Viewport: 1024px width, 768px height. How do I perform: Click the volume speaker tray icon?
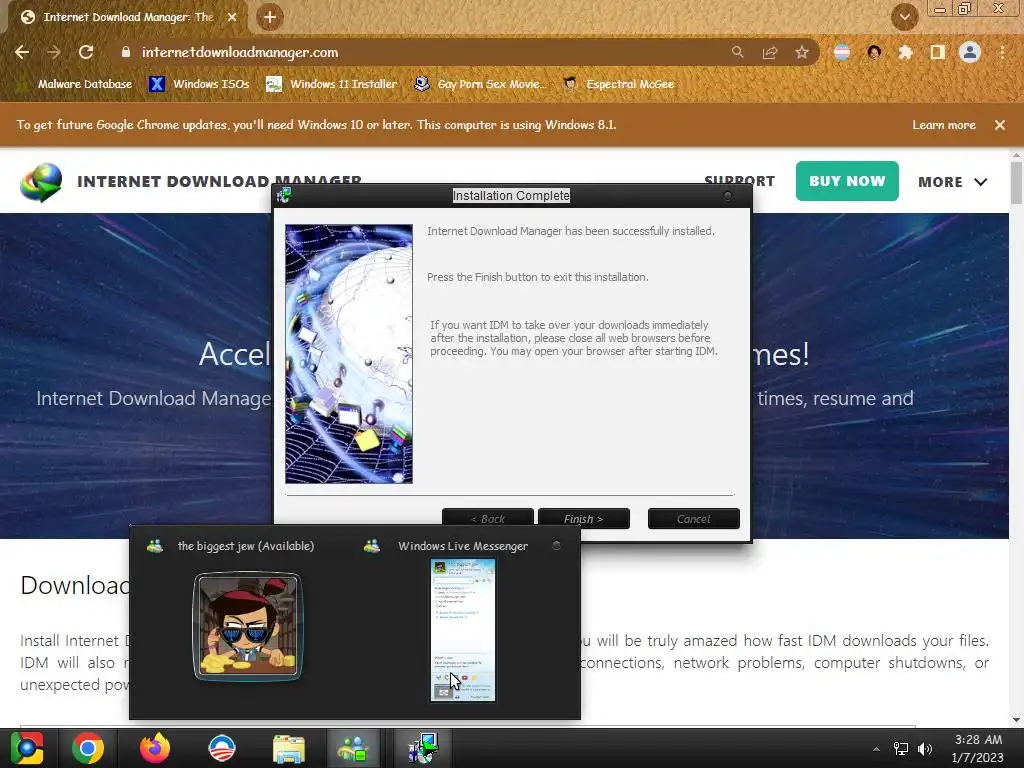tap(925, 749)
